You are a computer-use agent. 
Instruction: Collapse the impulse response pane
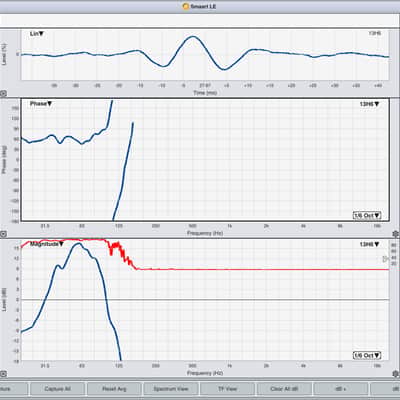point(3,94)
